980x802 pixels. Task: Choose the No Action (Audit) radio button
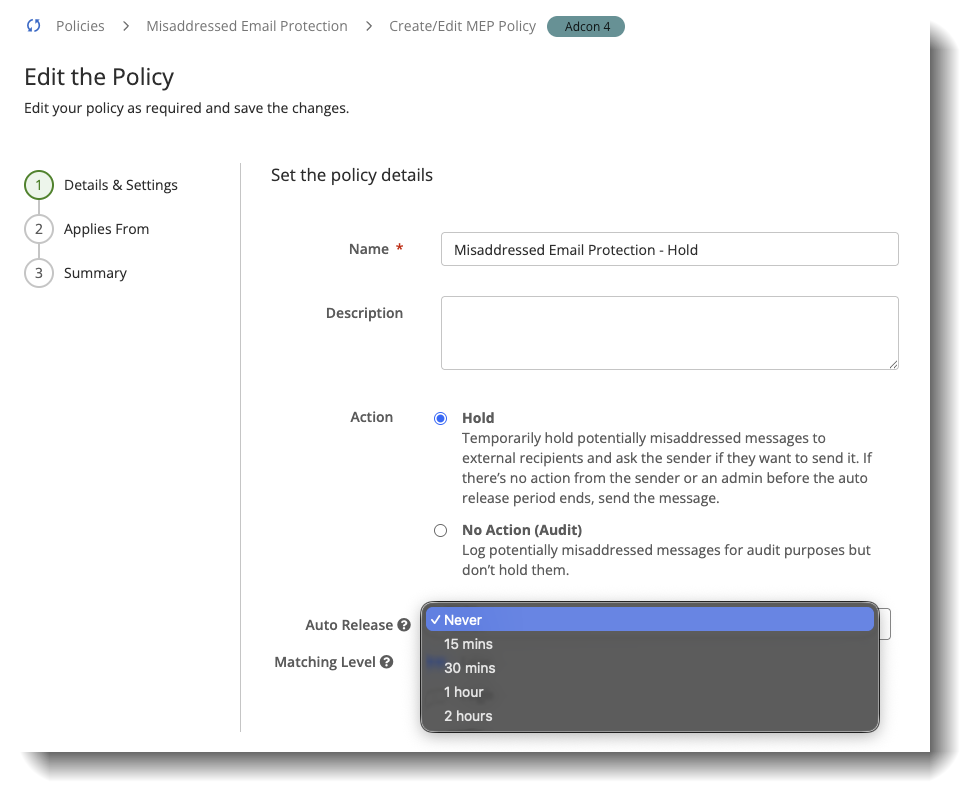click(441, 531)
